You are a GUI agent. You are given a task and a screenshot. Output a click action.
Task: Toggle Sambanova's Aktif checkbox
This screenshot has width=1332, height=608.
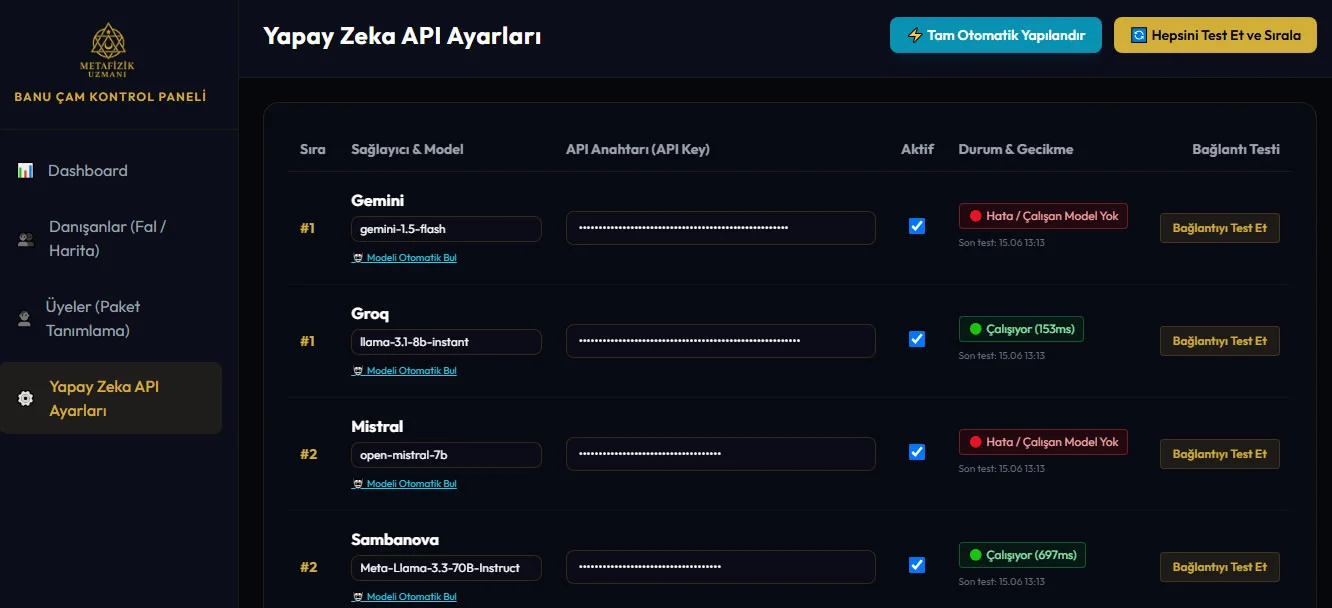(x=917, y=565)
